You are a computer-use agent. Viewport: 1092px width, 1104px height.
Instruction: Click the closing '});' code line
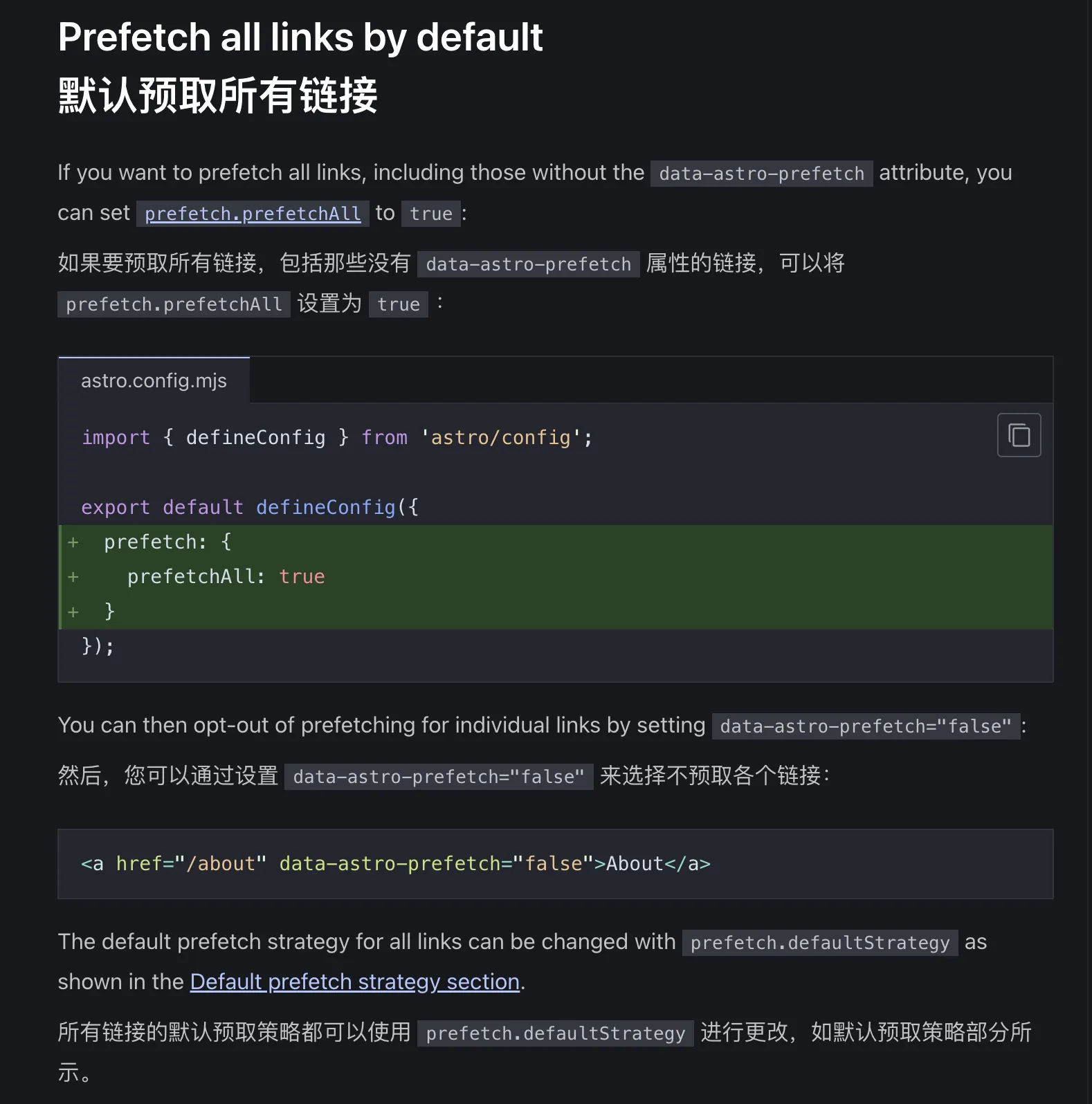pos(98,646)
